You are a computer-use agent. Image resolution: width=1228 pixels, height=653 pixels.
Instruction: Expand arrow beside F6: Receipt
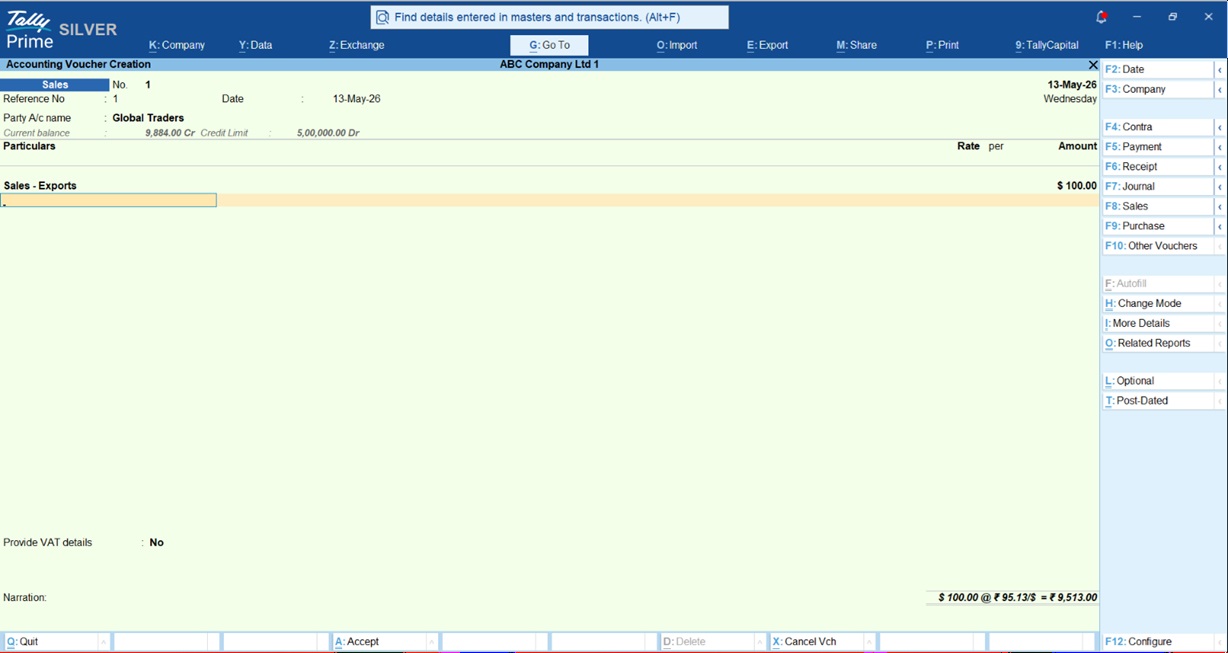[x=1220, y=167]
